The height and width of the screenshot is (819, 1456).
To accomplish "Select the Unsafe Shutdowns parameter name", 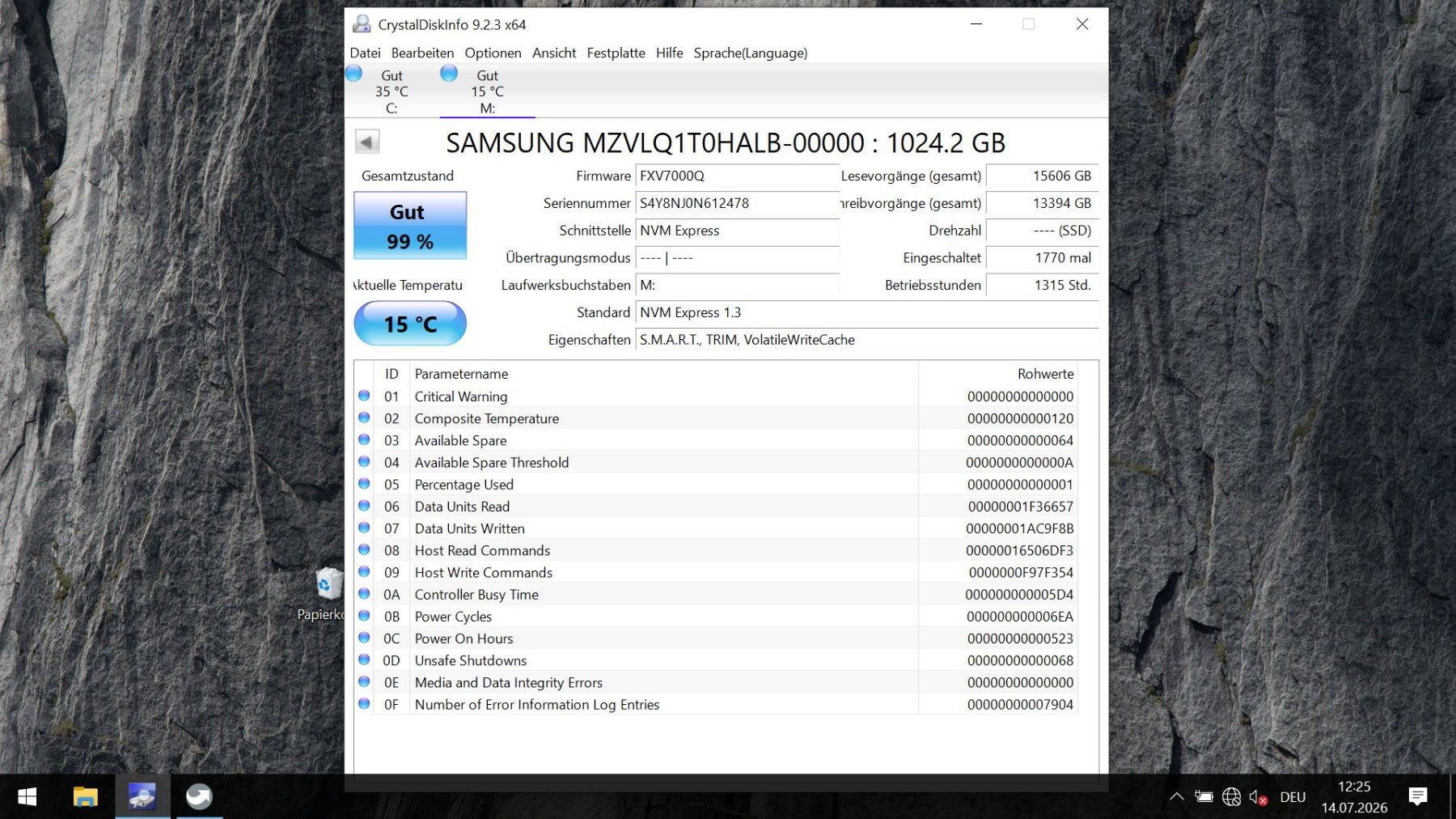I will (x=471, y=660).
